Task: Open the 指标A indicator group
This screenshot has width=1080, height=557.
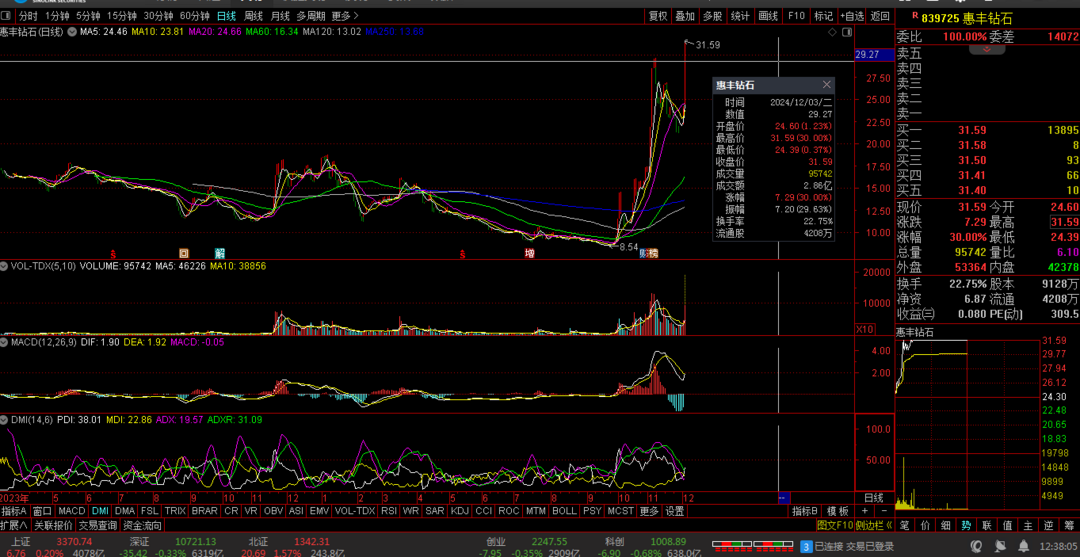Action: click(x=14, y=511)
